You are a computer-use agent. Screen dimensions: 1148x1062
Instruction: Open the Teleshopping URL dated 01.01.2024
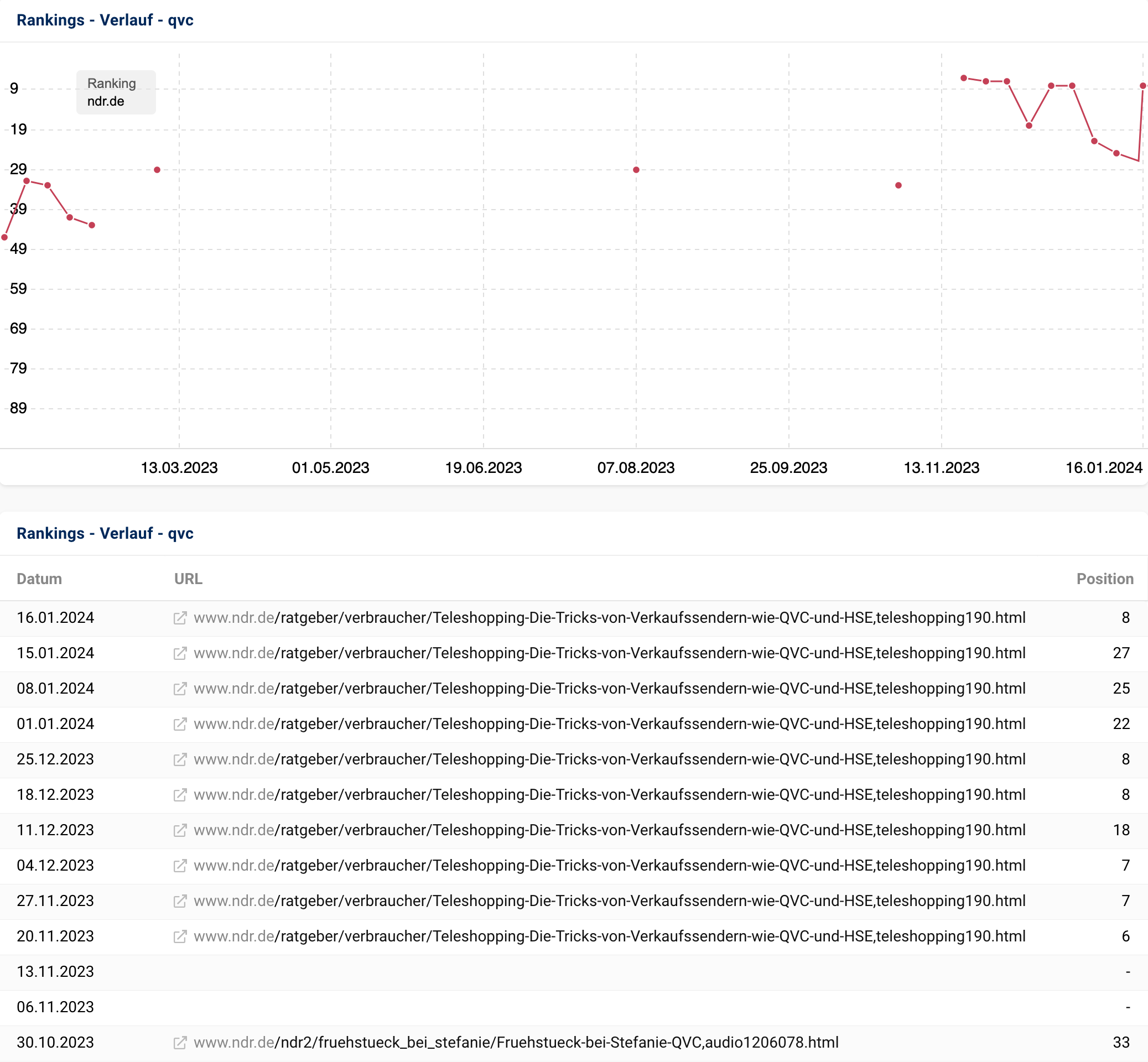click(609, 724)
